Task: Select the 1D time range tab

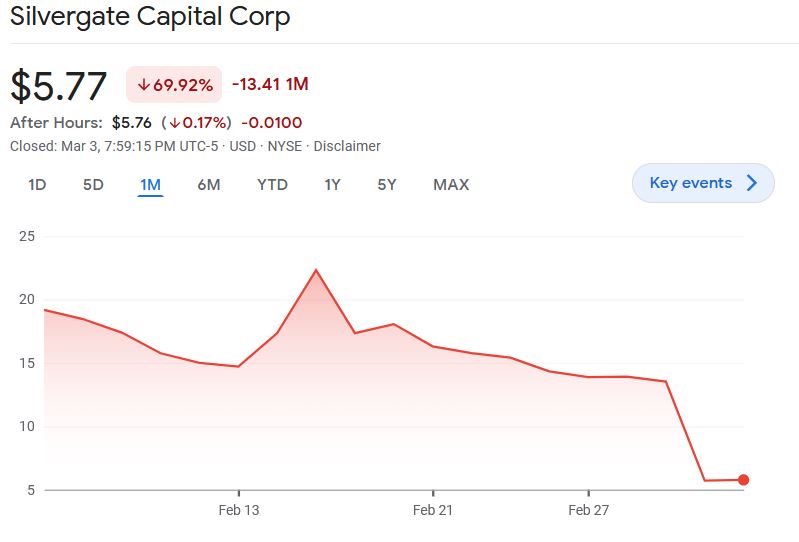Action: pyautogui.click(x=37, y=184)
